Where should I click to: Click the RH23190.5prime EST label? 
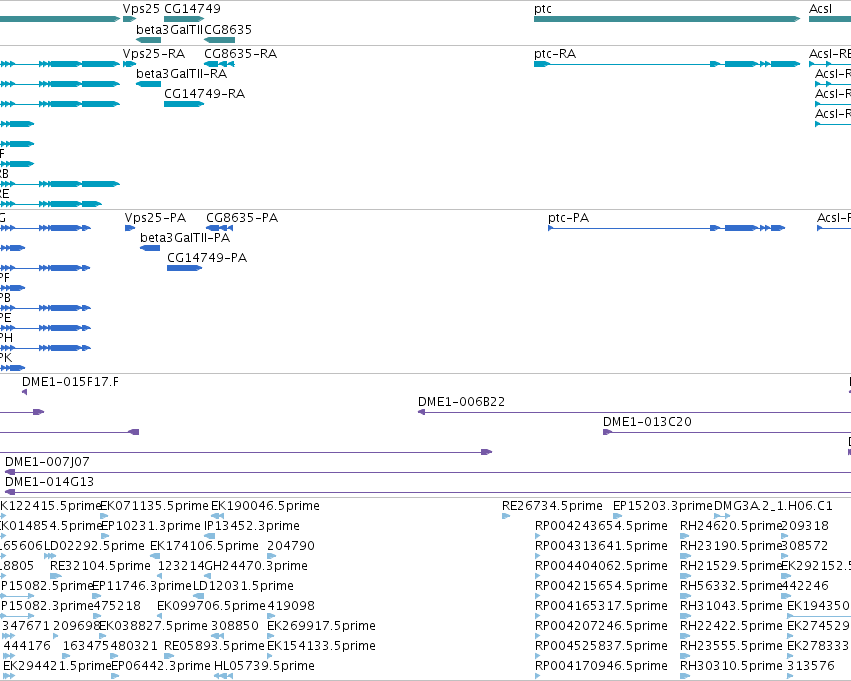731,546
